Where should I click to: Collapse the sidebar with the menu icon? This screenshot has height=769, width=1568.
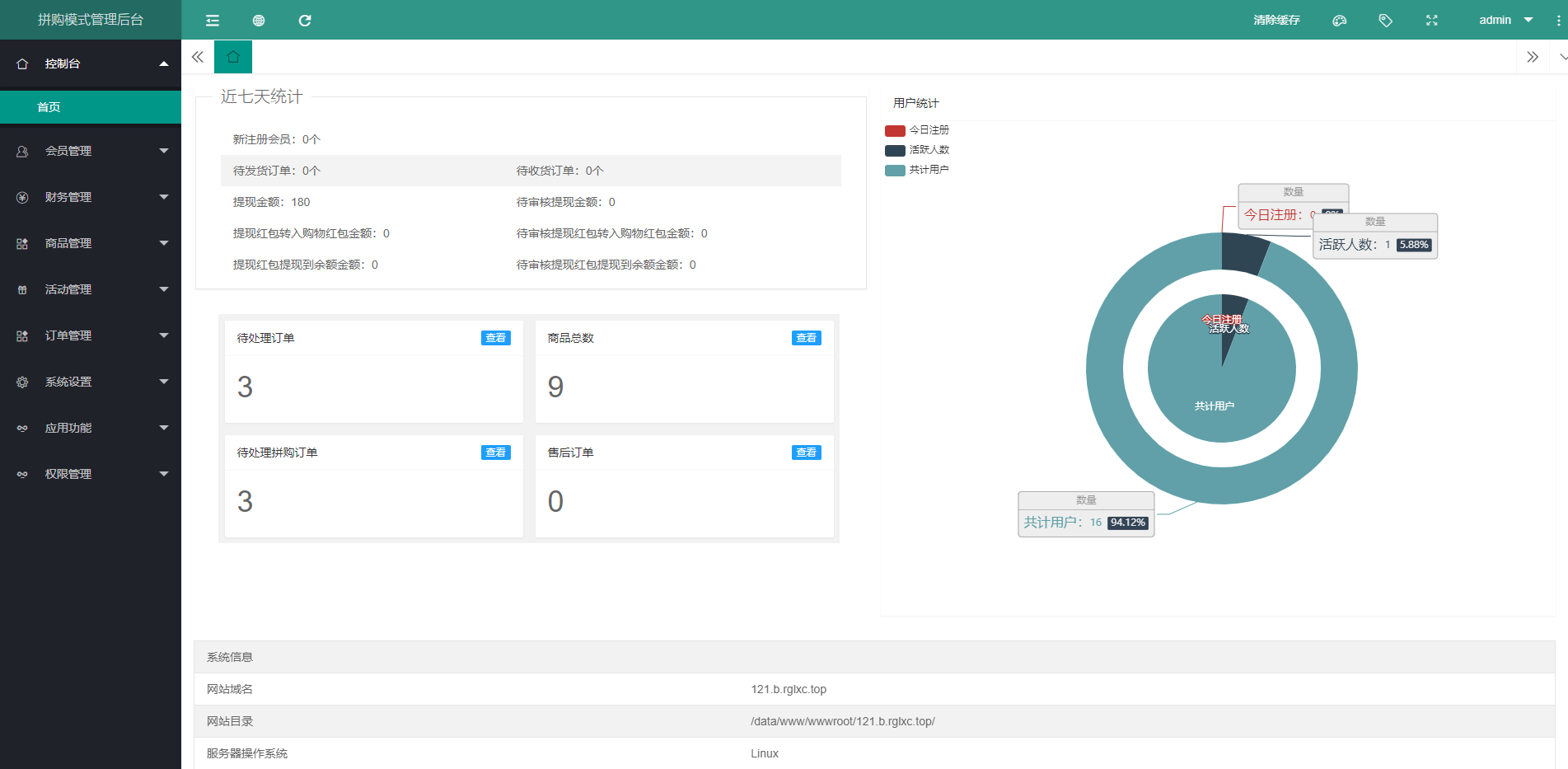coord(213,21)
